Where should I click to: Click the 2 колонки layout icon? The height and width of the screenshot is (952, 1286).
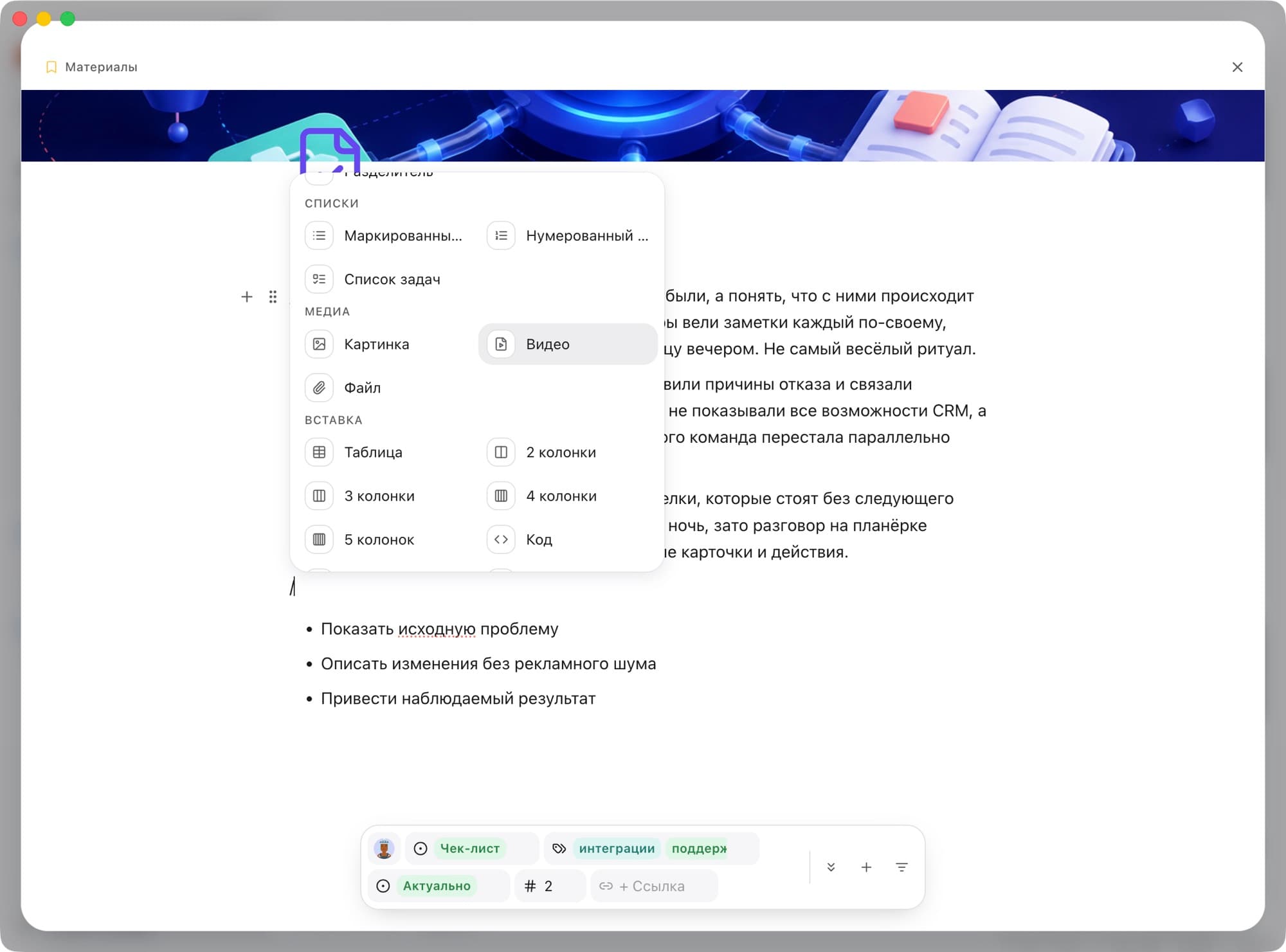tap(501, 453)
